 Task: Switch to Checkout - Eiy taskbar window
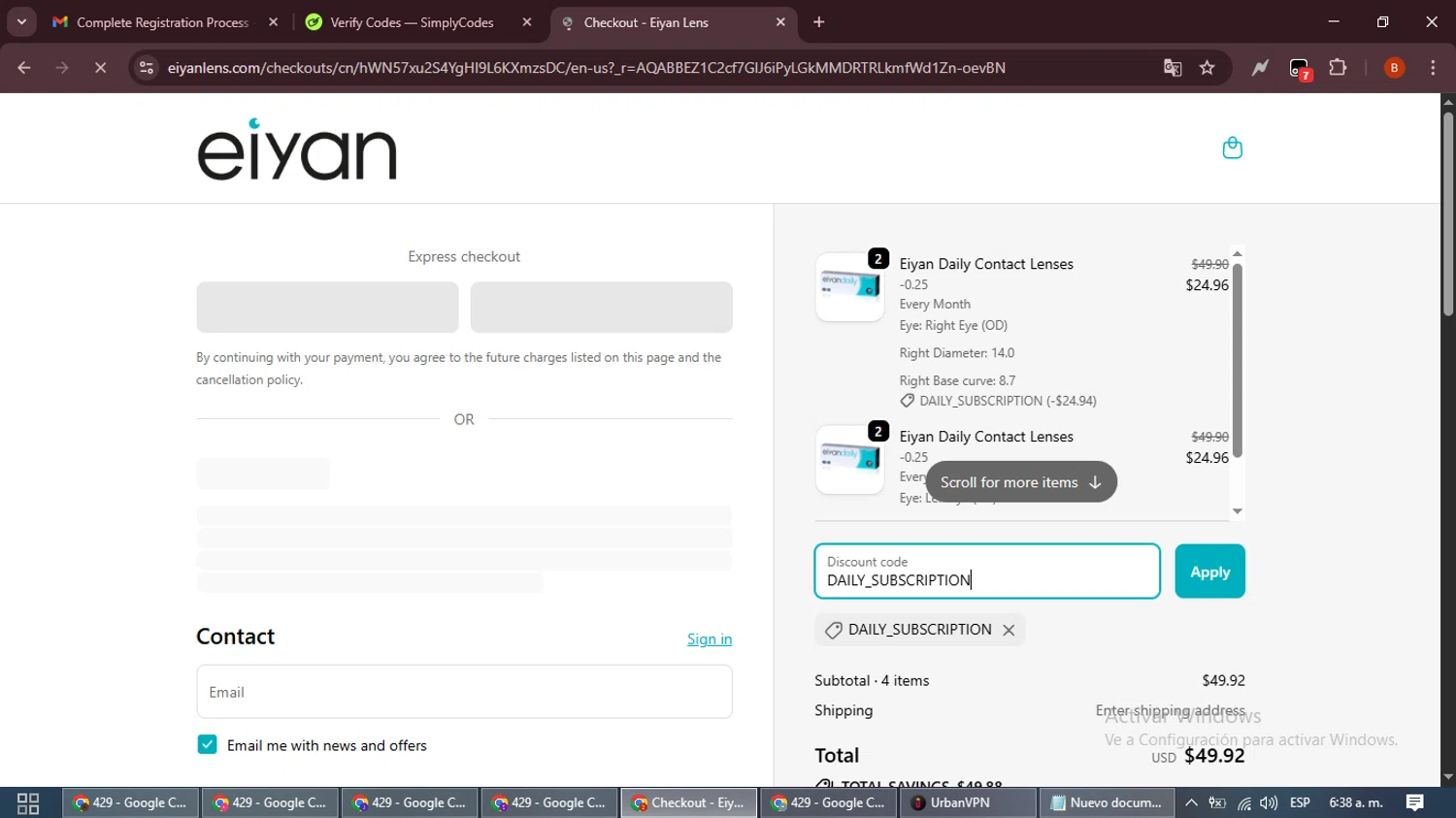(x=688, y=803)
